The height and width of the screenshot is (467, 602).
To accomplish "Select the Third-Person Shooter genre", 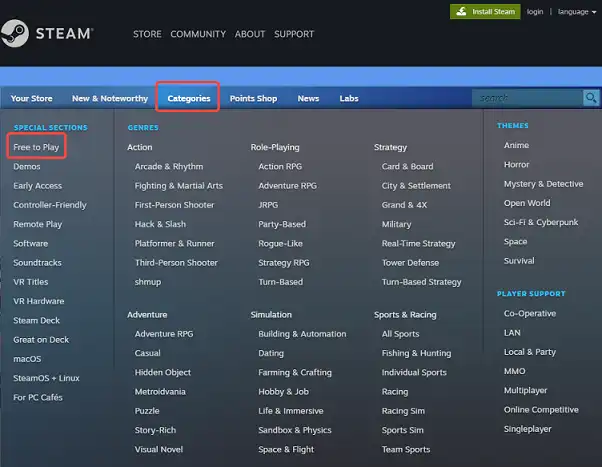I will [x=176, y=263].
